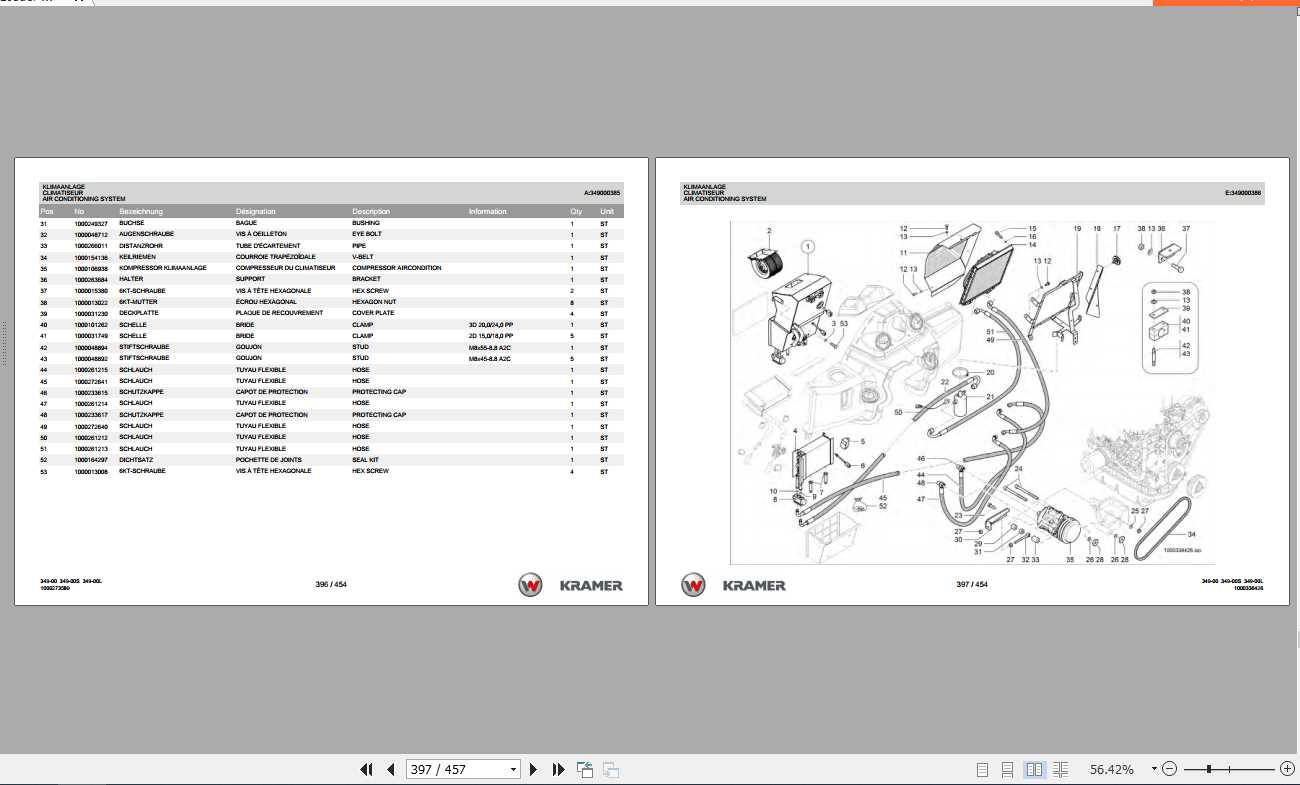This screenshot has width=1300, height=785.
Task: Select 'BRACKET' description
Action: tap(366, 279)
